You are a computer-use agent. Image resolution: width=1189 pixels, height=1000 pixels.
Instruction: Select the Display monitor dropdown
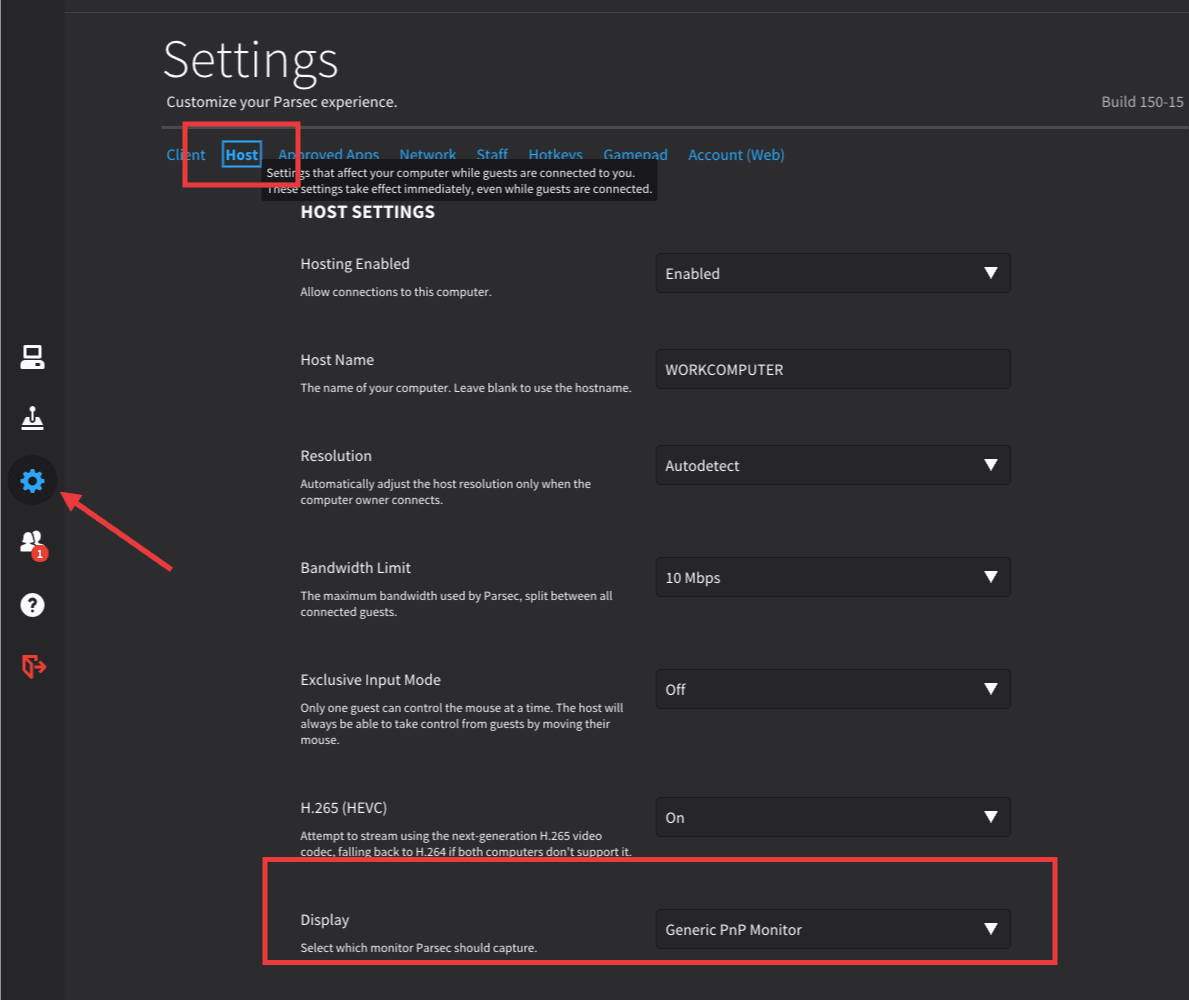[x=832, y=929]
